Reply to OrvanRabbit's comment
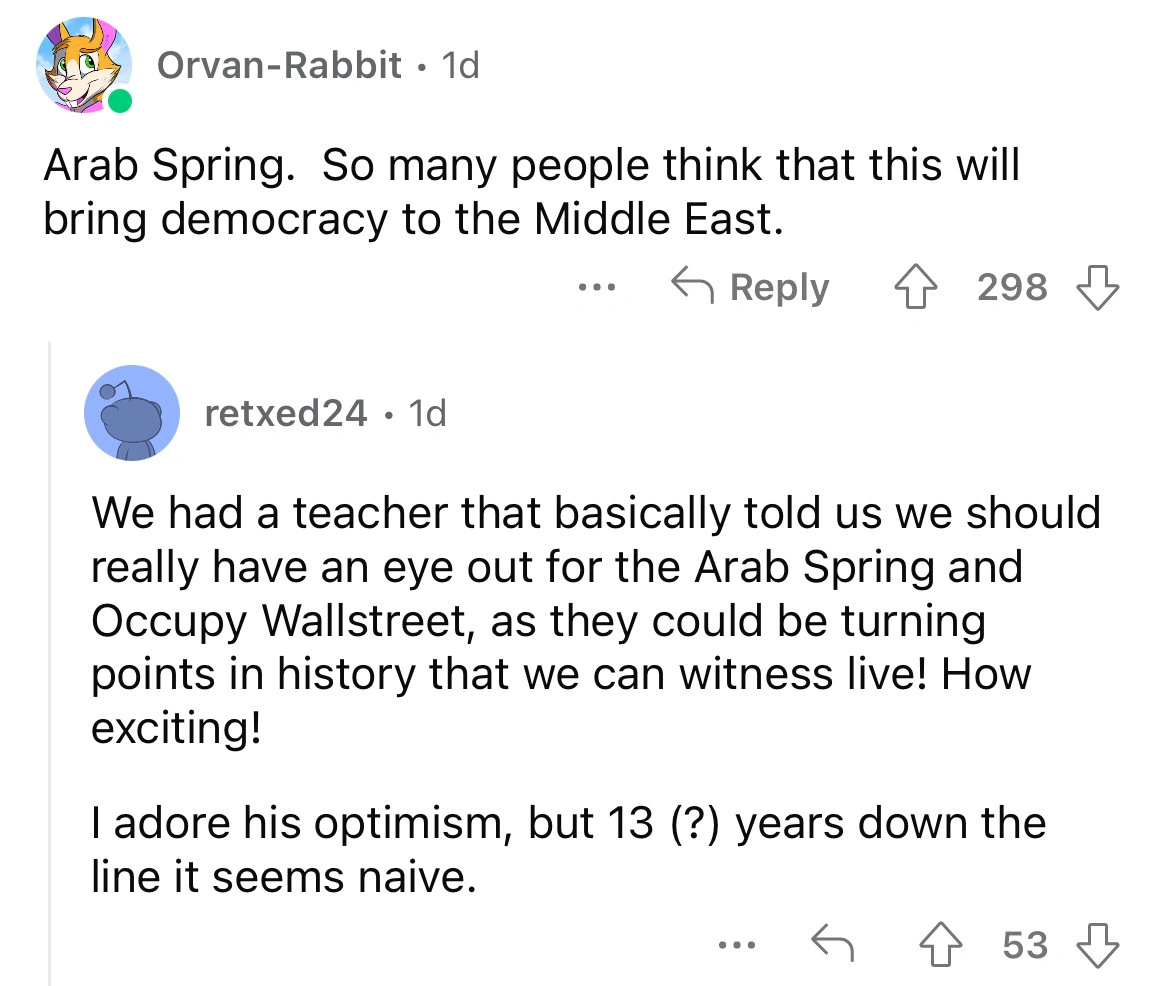This screenshot has width=1170, height=986. (750, 288)
